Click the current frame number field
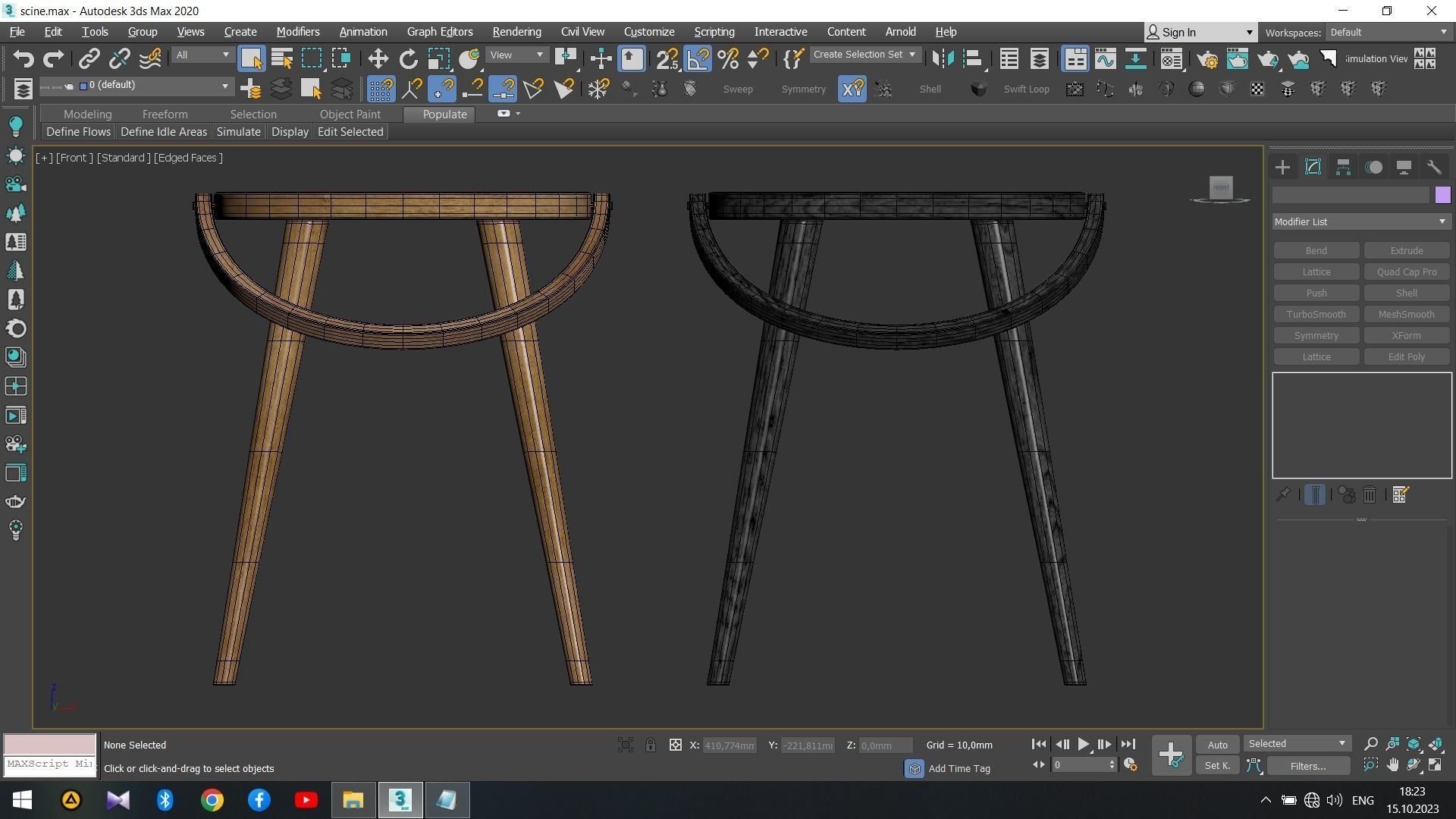Viewport: 1456px width, 819px height. (1080, 765)
